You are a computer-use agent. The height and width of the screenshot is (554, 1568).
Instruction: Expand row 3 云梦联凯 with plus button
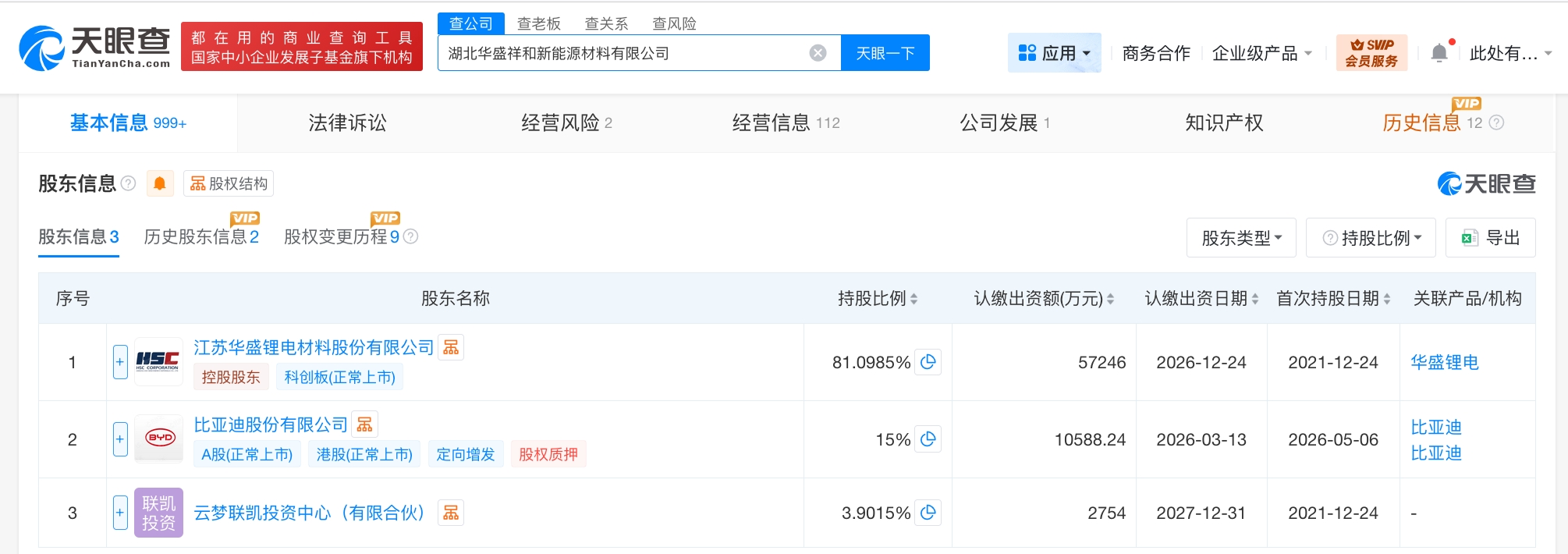pos(120,513)
